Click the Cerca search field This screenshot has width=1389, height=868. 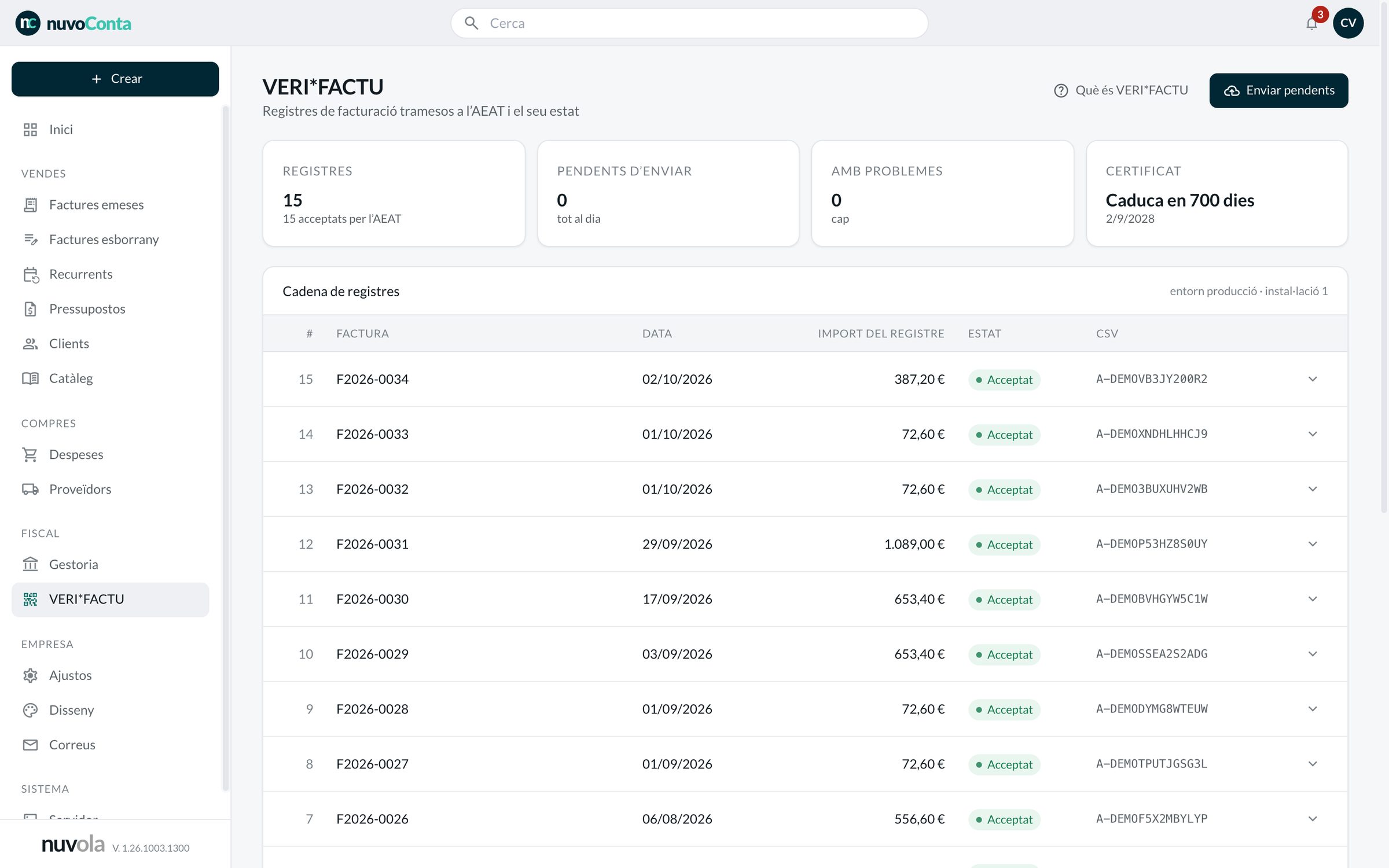[x=689, y=23]
